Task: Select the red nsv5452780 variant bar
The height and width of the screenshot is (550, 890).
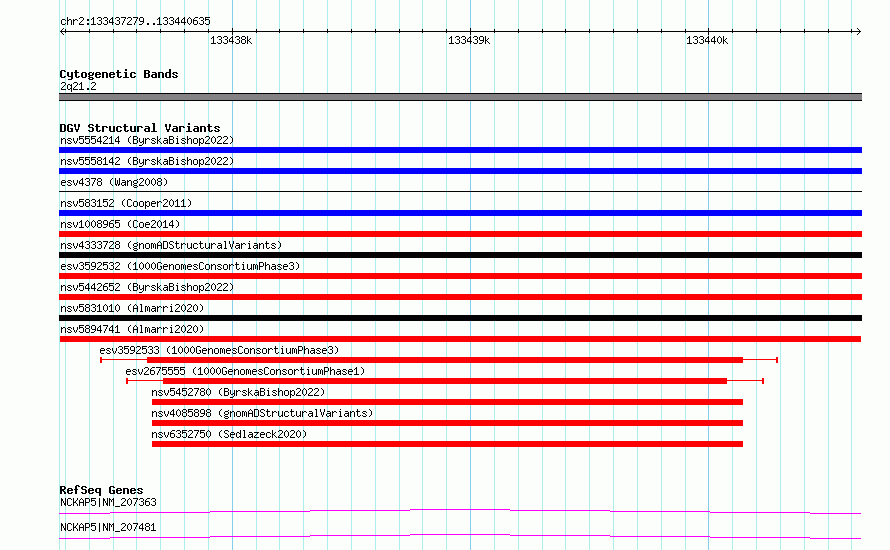Action: point(447,402)
